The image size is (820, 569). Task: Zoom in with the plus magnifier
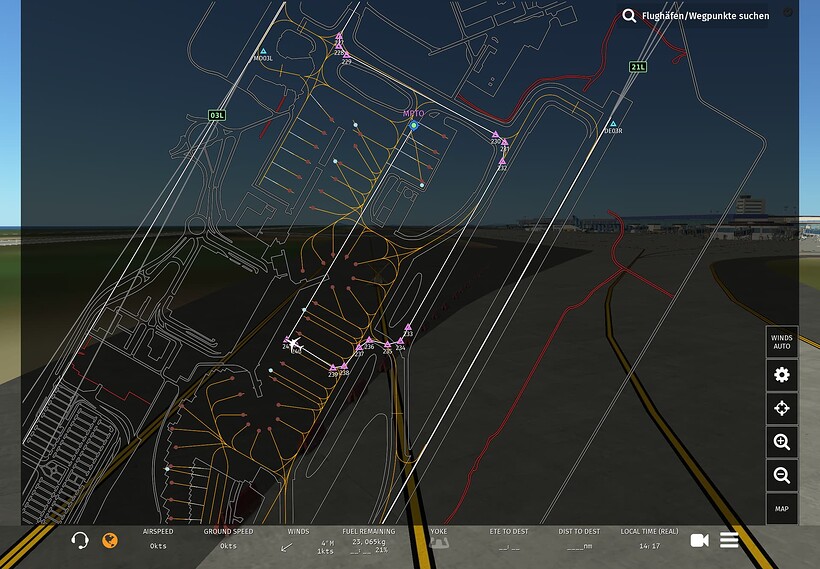782,442
